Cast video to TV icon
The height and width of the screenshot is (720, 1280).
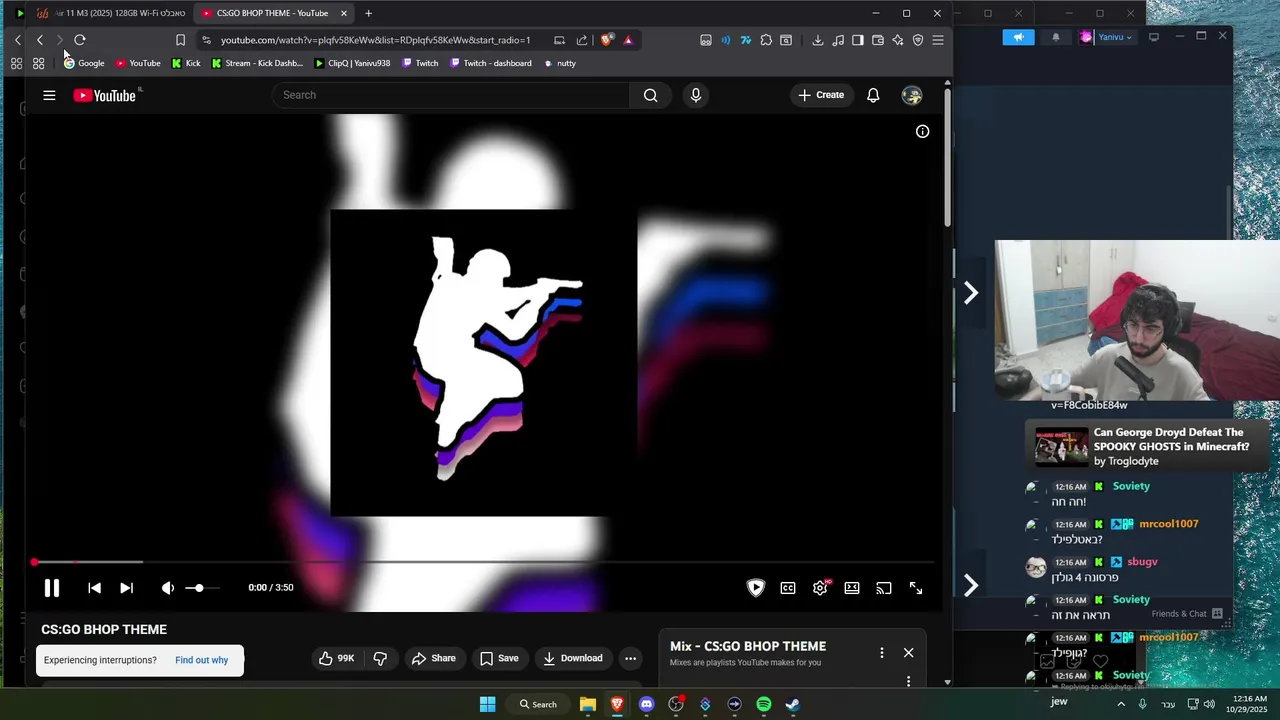click(x=884, y=588)
